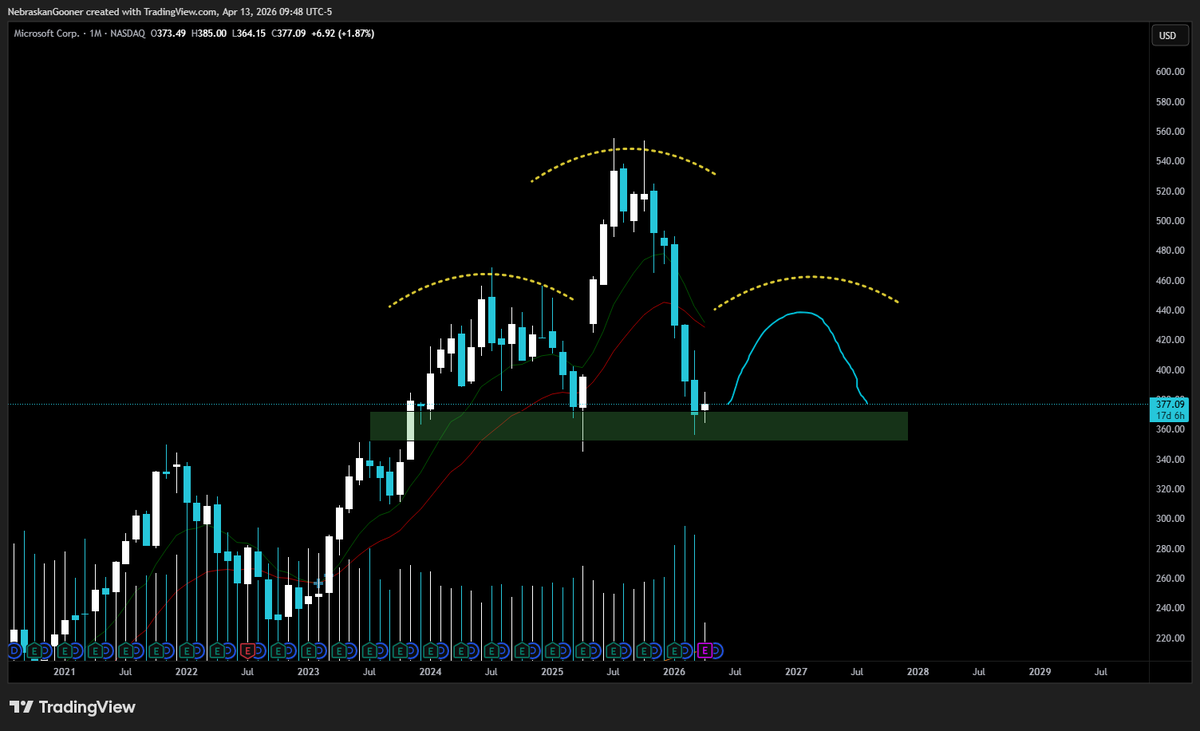Click the 260.00 price scale label

coord(1168,578)
